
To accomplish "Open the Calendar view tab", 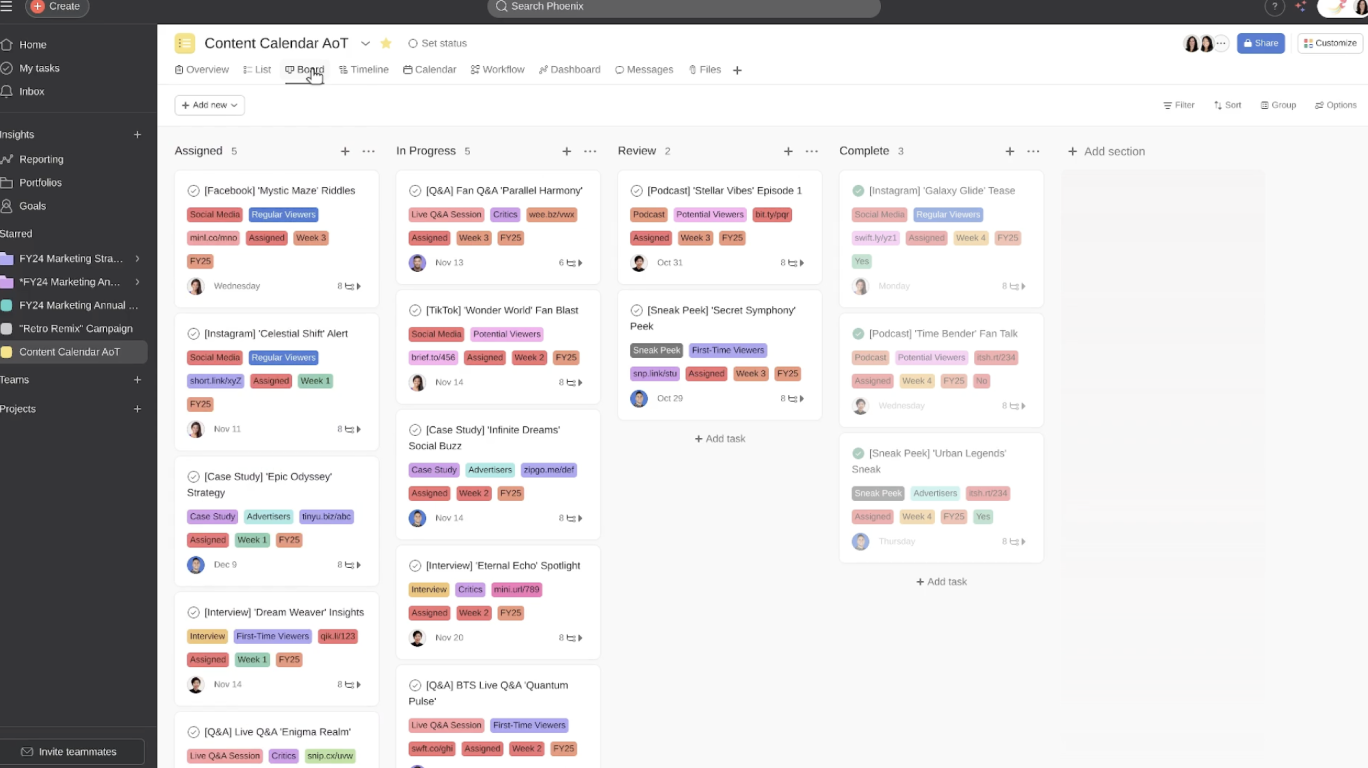I will click(429, 69).
